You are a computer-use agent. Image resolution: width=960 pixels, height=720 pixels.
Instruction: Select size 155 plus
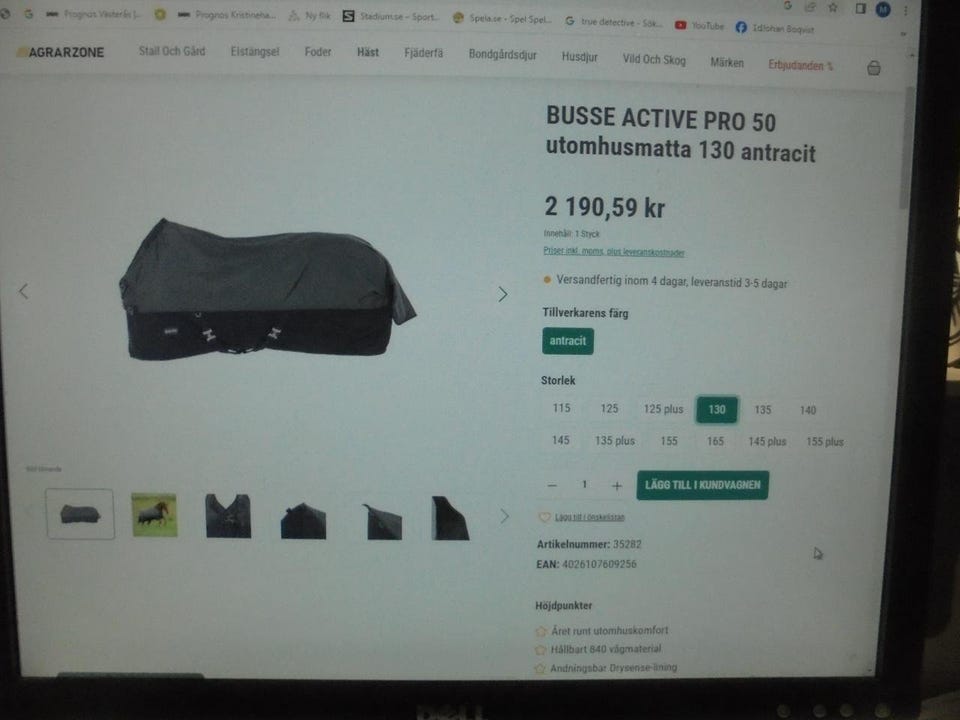pos(825,442)
